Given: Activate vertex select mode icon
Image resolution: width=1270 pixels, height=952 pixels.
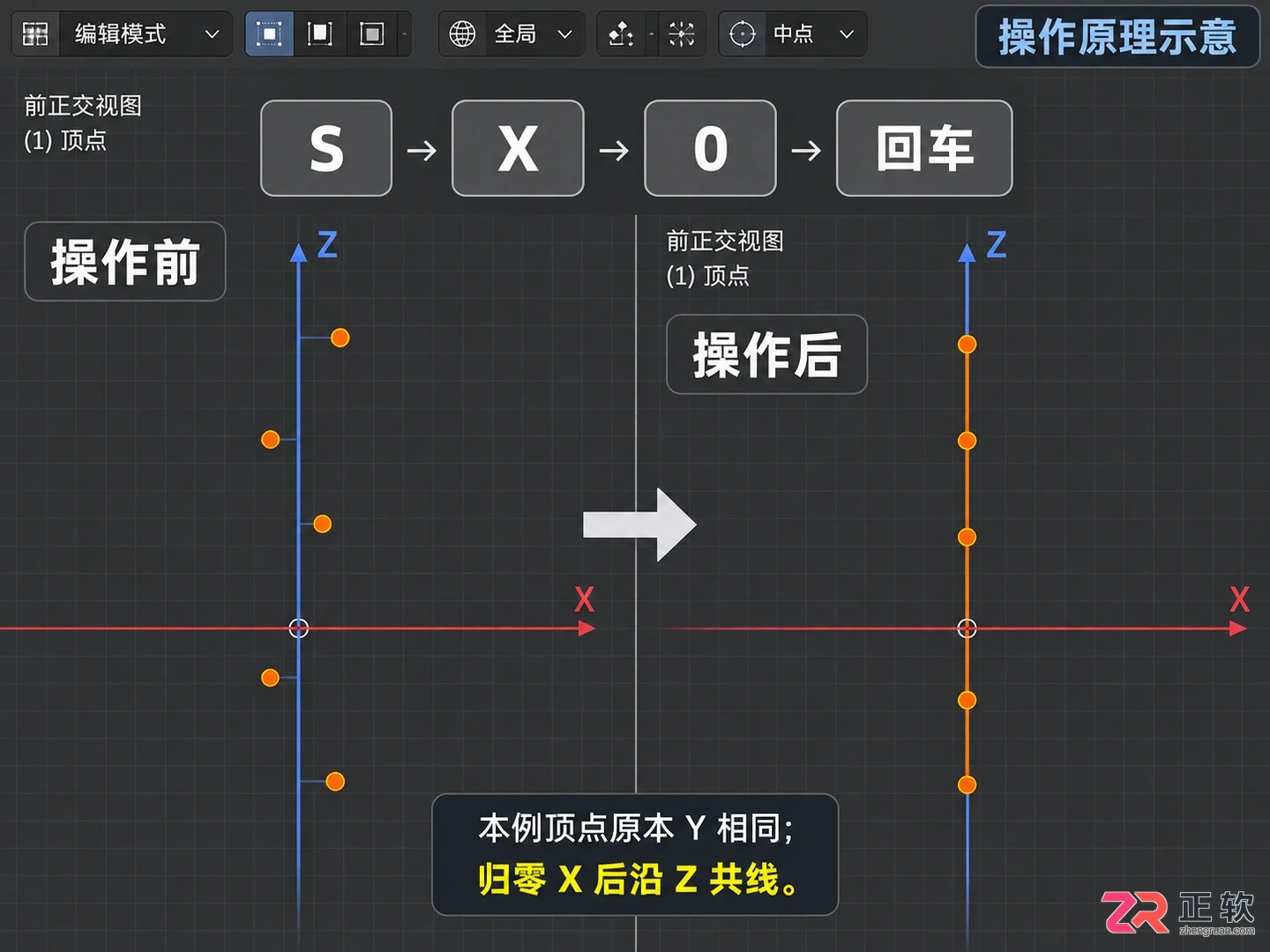Looking at the screenshot, I should pyautogui.click(x=269, y=34).
